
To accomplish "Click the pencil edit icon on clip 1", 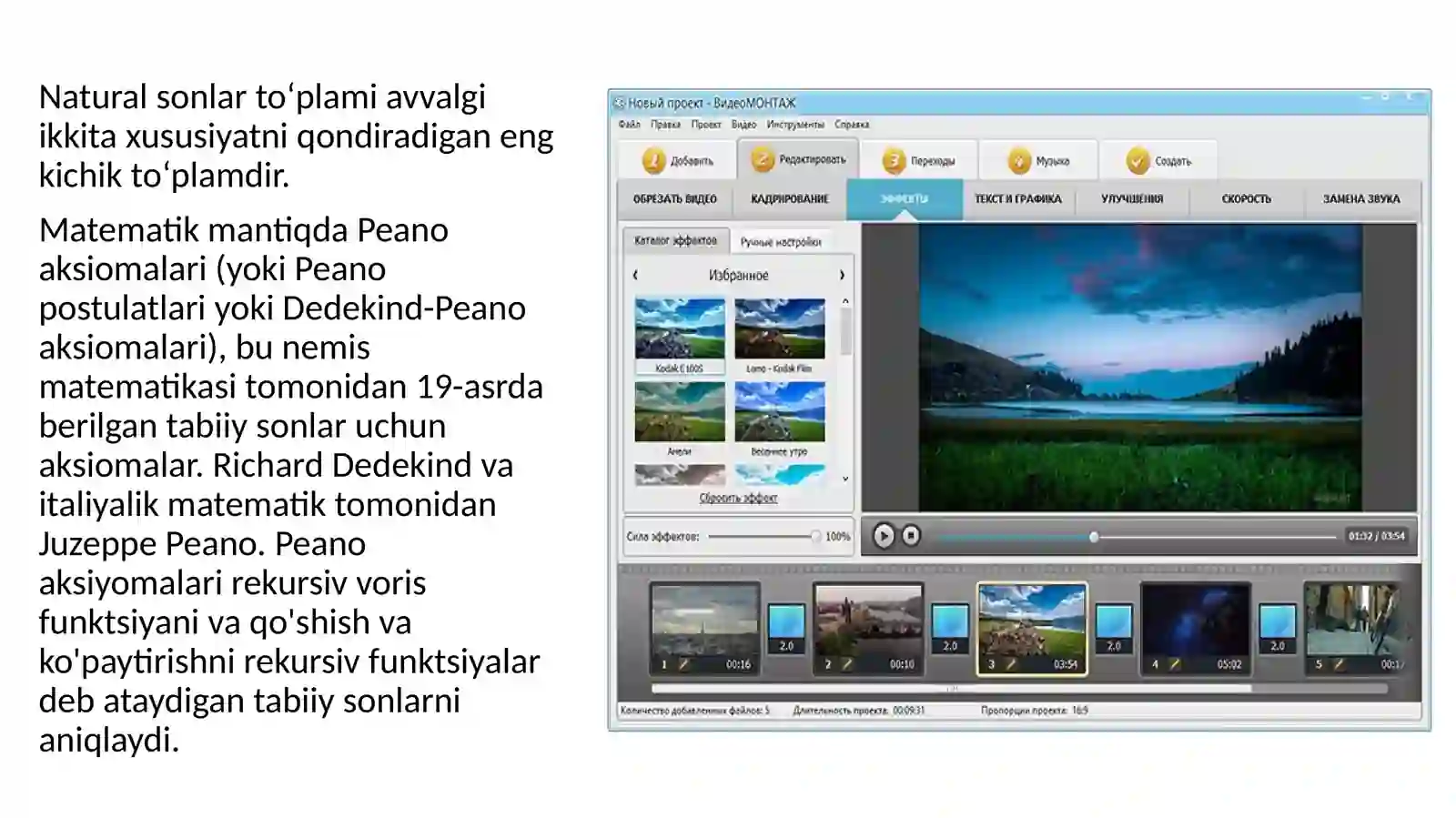I will click(x=684, y=664).
